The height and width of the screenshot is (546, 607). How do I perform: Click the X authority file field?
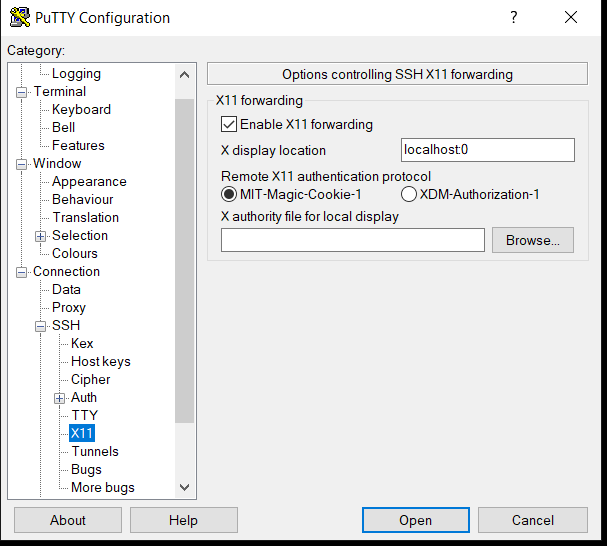[x=353, y=240]
